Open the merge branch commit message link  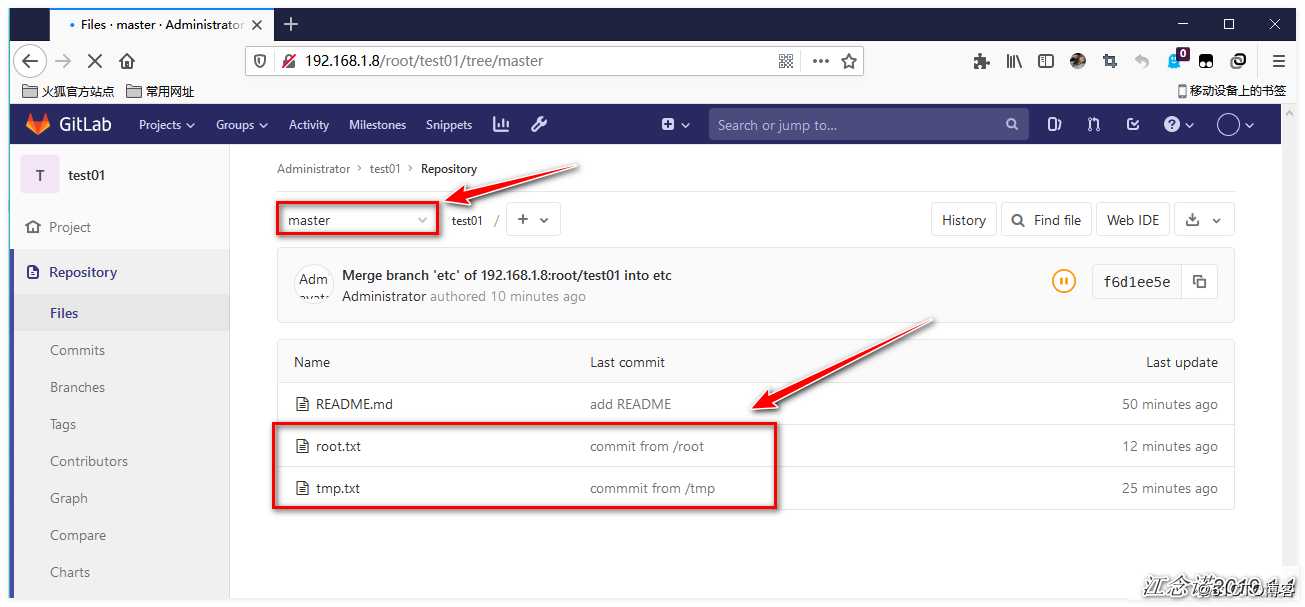coord(507,275)
